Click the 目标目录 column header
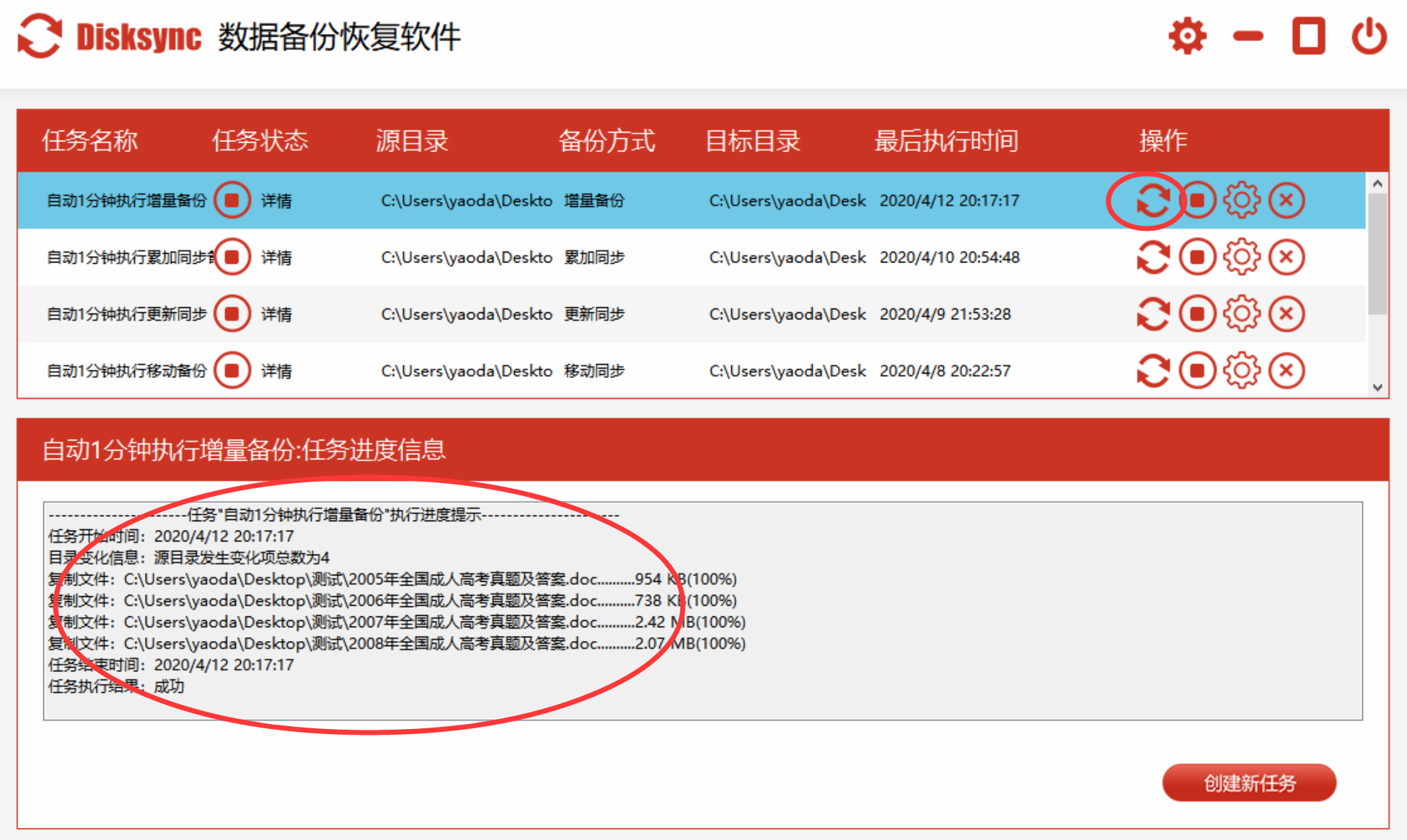This screenshot has width=1407, height=840. point(753,141)
